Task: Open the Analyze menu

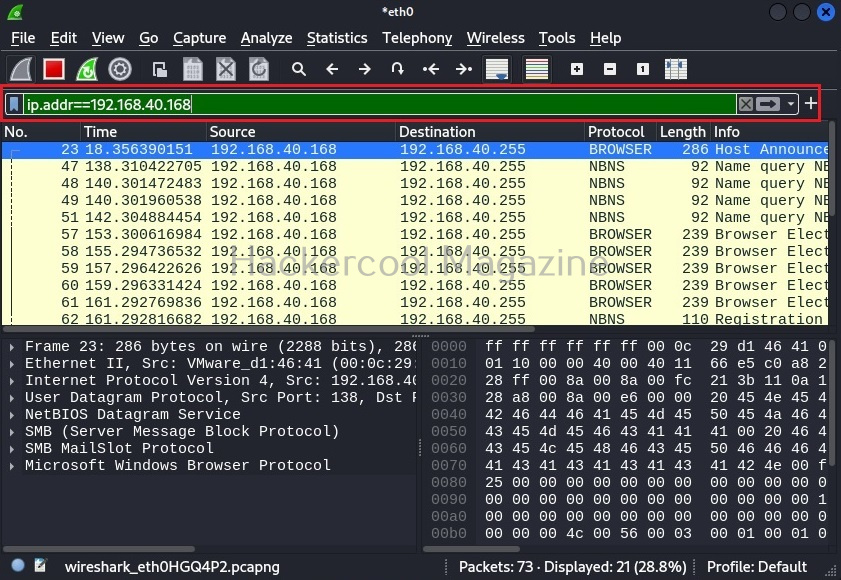Action: (267, 38)
